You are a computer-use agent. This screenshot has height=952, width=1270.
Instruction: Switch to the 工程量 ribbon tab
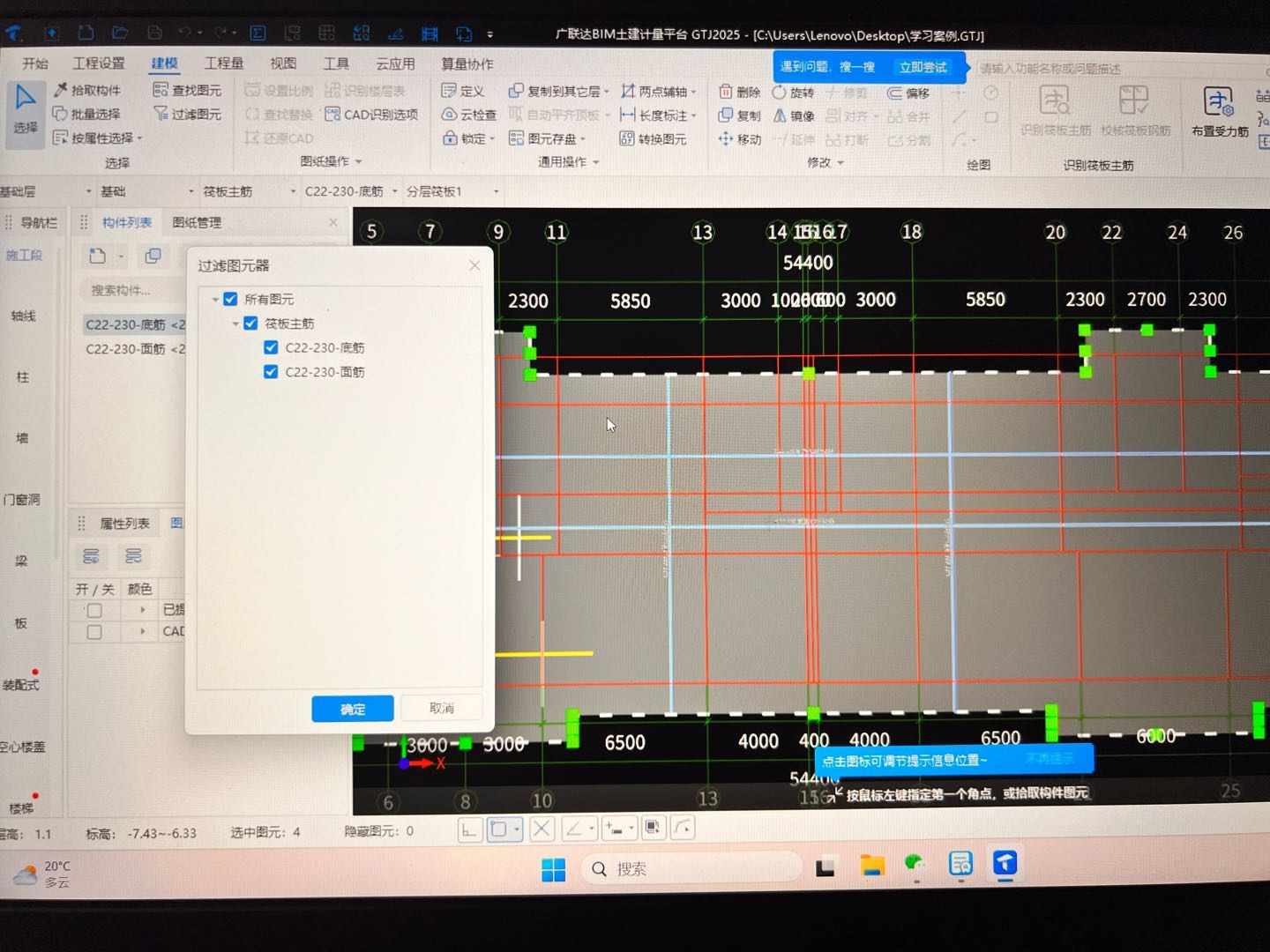[x=224, y=63]
